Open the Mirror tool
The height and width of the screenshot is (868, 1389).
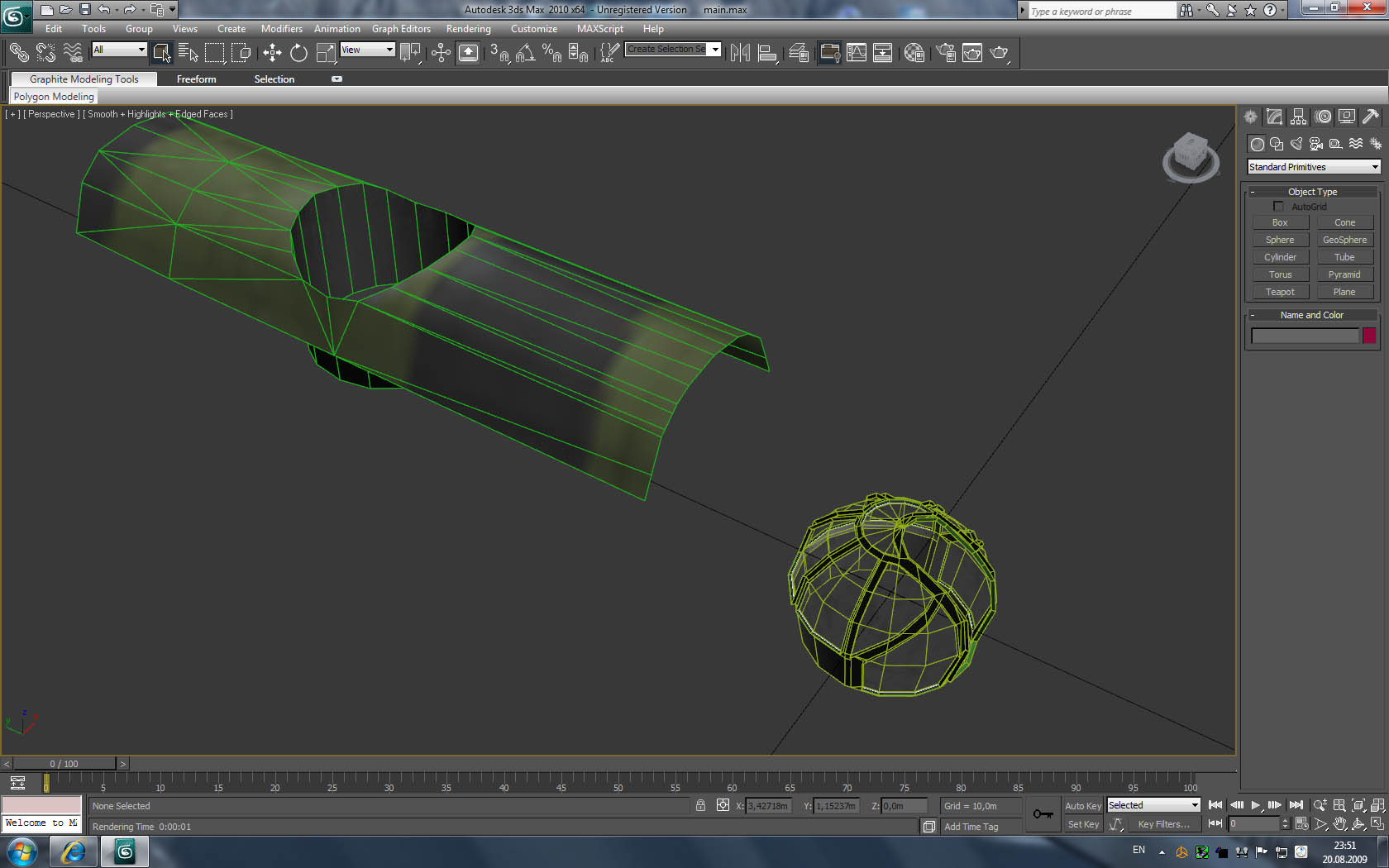coord(740,53)
